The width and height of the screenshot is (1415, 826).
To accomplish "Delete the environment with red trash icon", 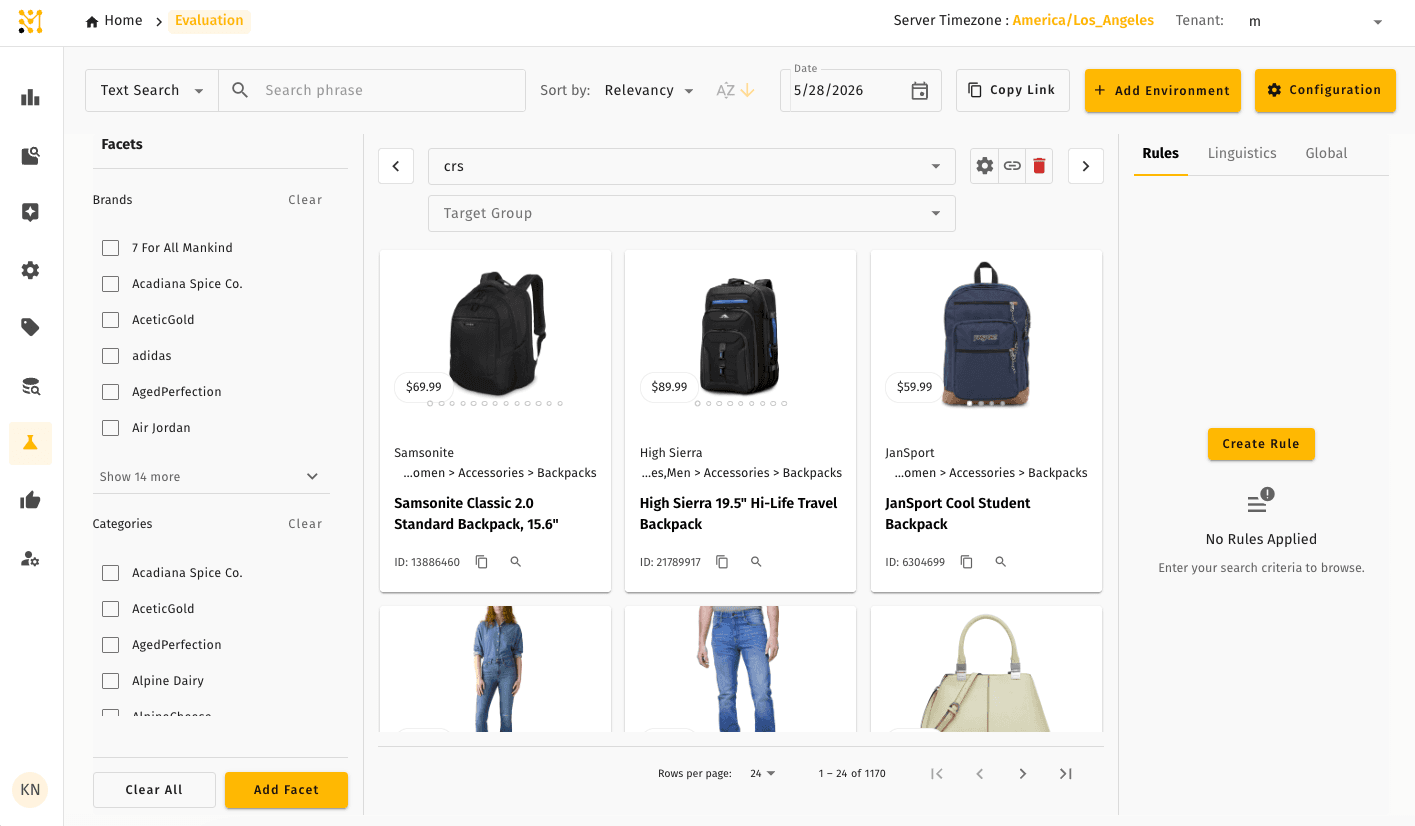I will pos(1039,166).
